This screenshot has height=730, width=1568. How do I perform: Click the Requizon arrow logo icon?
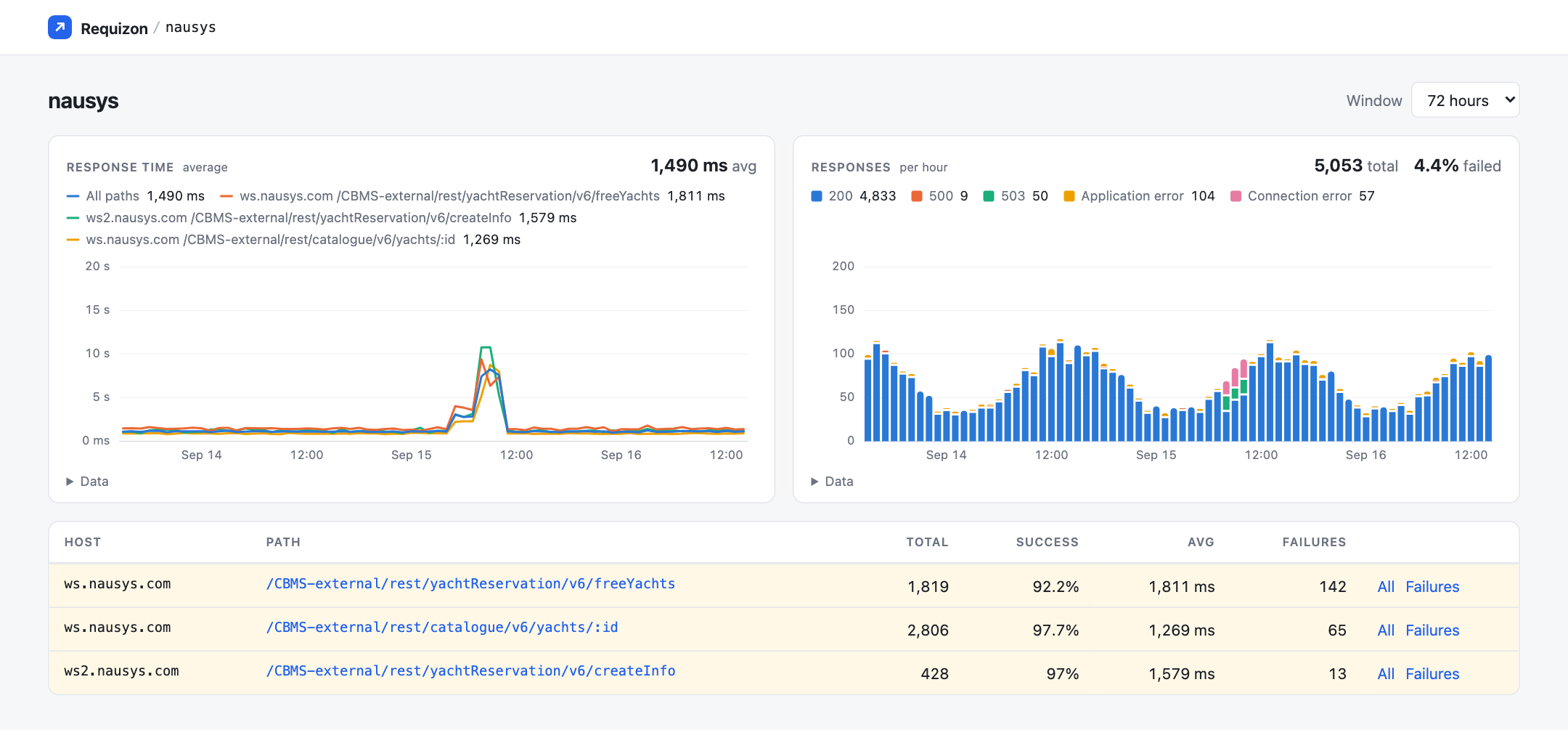(60, 28)
